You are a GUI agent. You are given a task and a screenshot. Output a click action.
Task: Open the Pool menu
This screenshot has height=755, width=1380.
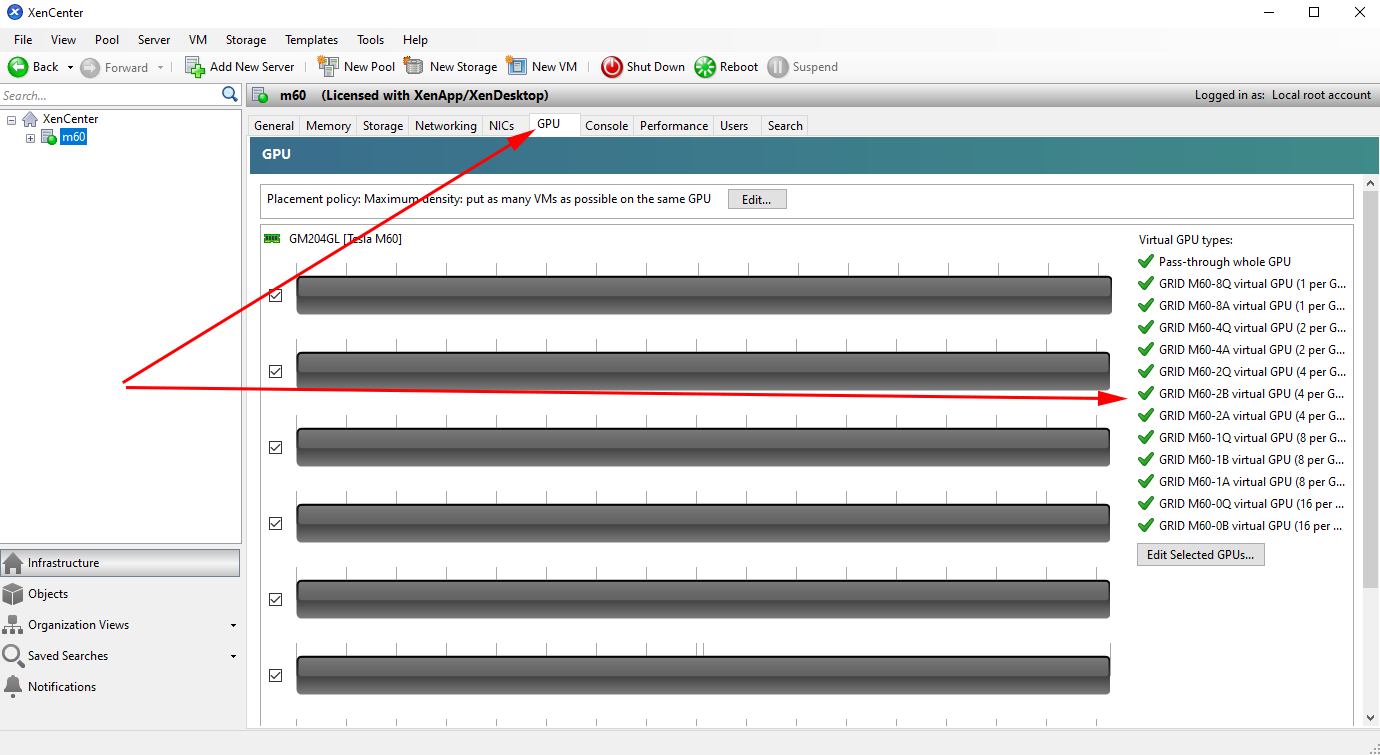107,40
